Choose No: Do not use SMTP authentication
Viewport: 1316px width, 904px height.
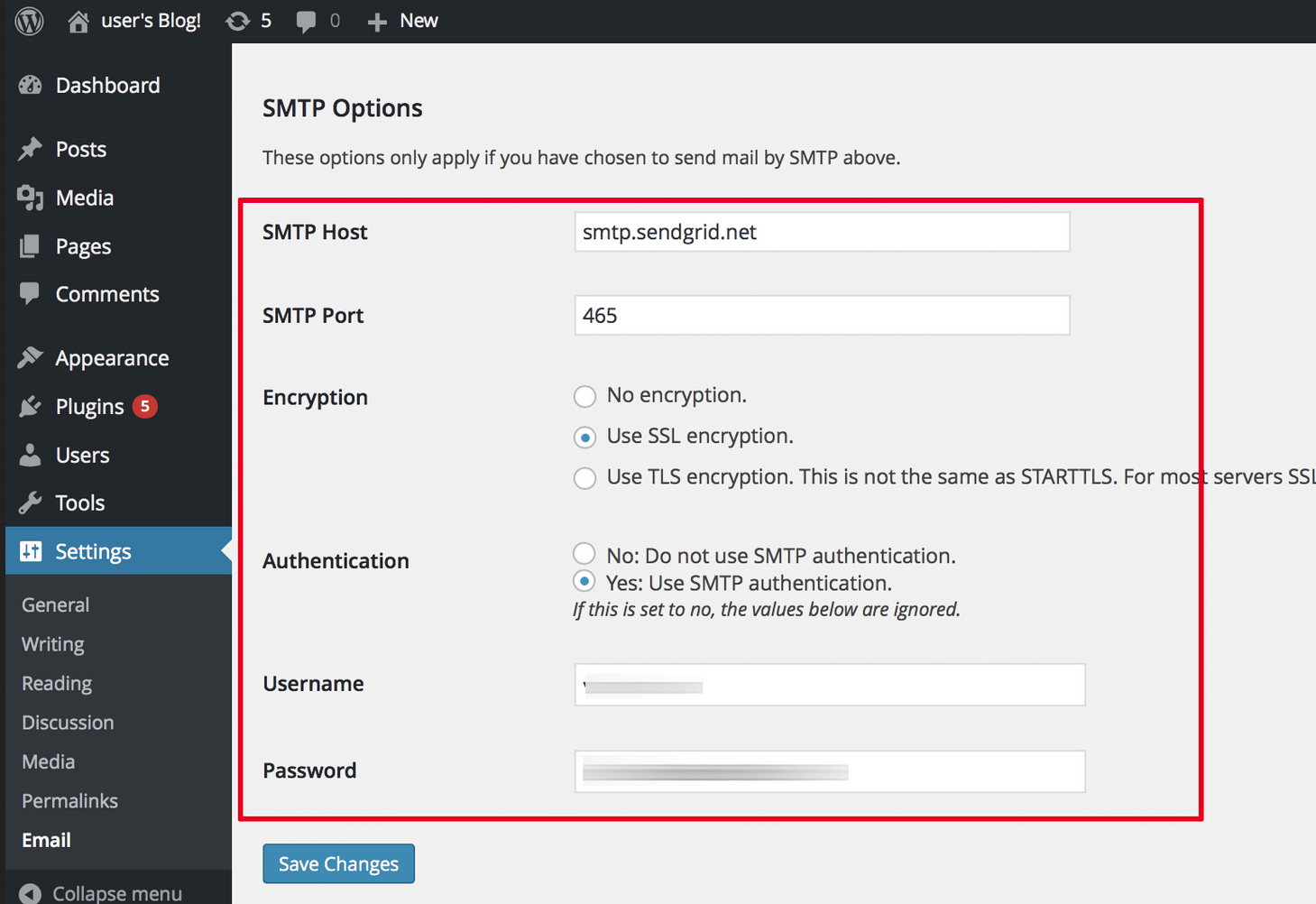584,554
